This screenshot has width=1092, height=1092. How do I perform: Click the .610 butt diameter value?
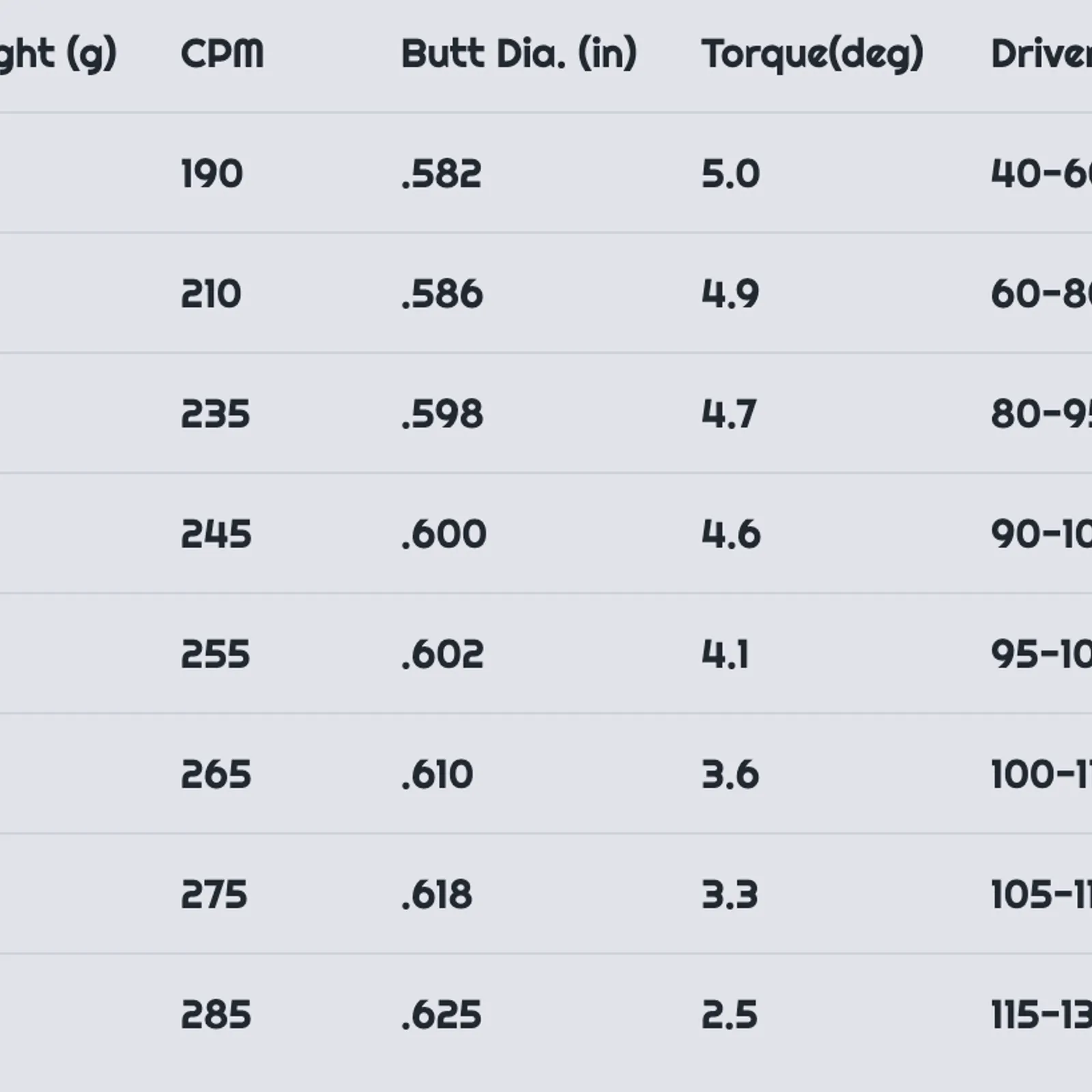click(437, 775)
